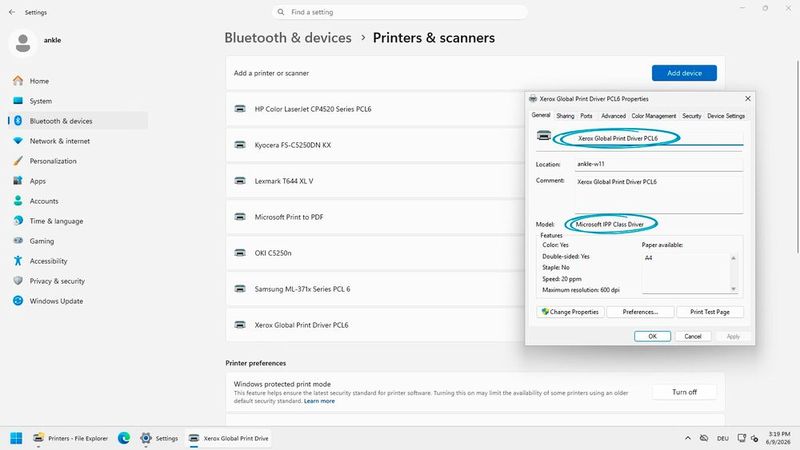Switch to Settings taskbar button
Viewport: 800px width, 450px height.
point(159,438)
